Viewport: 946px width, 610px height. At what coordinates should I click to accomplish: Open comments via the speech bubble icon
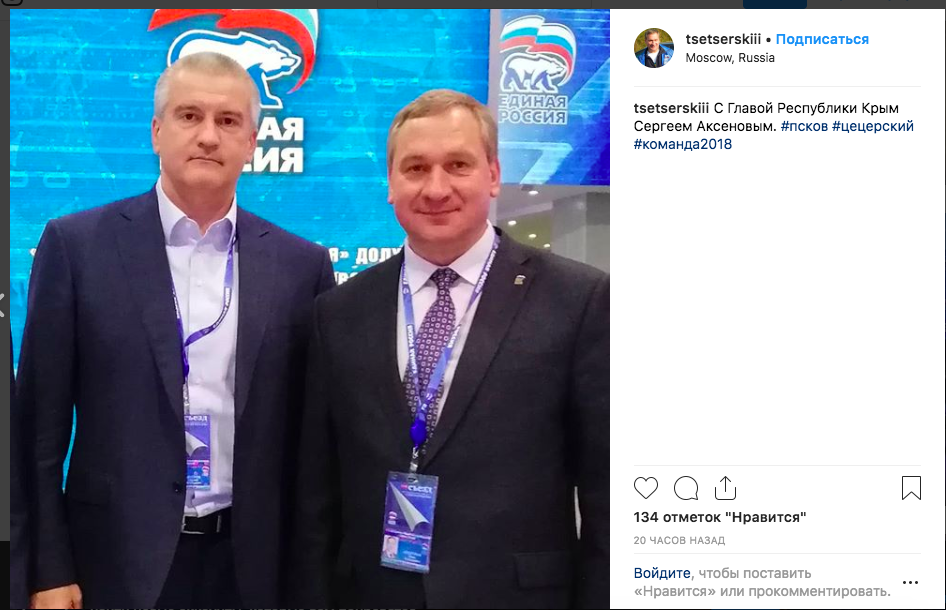[x=686, y=488]
